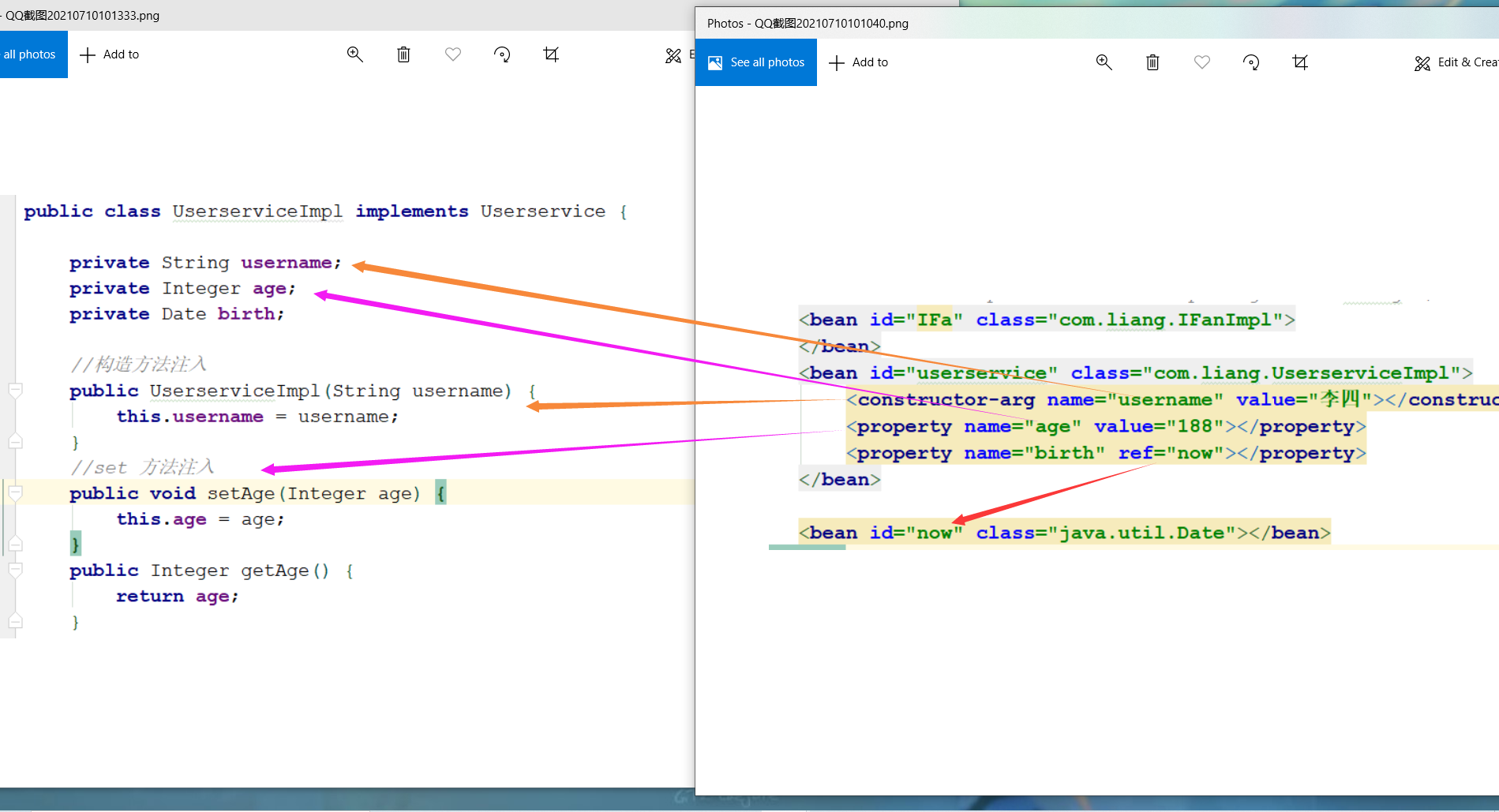Click 'all photos' button in left Photos window

[x=34, y=54]
